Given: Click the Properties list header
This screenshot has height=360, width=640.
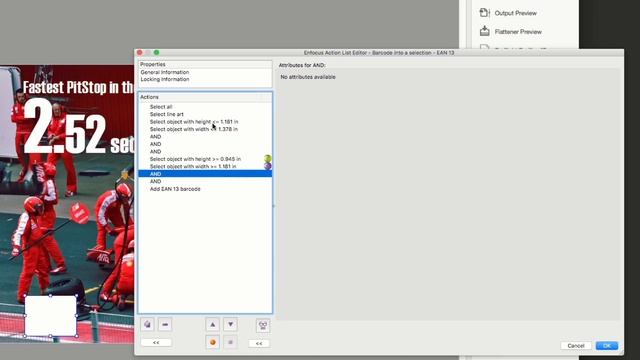Looking at the screenshot, I should tap(205, 64).
